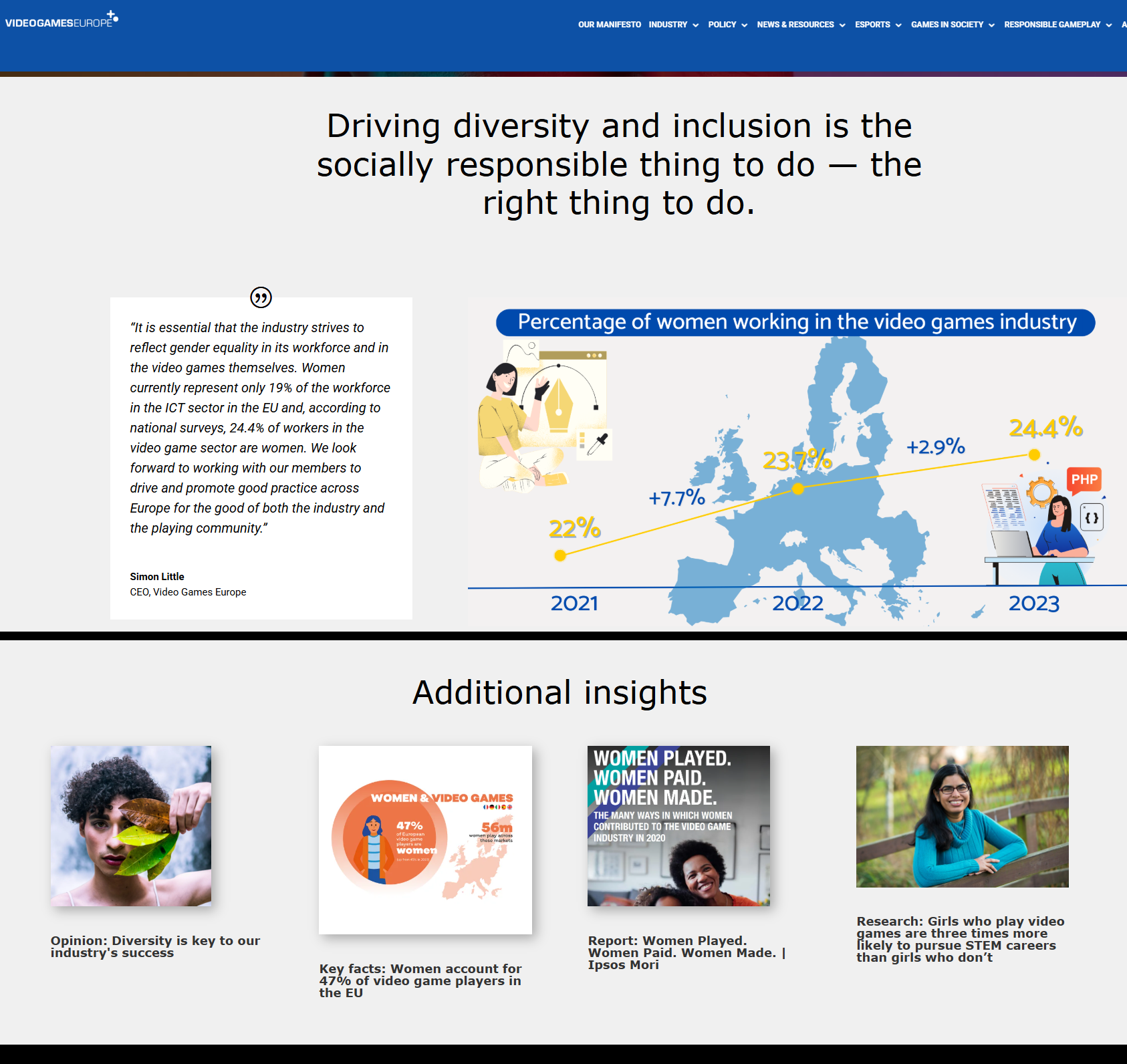Image resolution: width=1127 pixels, height=1064 pixels.
Task: Click the 2022 data point dot
Action: pos(798,489)
